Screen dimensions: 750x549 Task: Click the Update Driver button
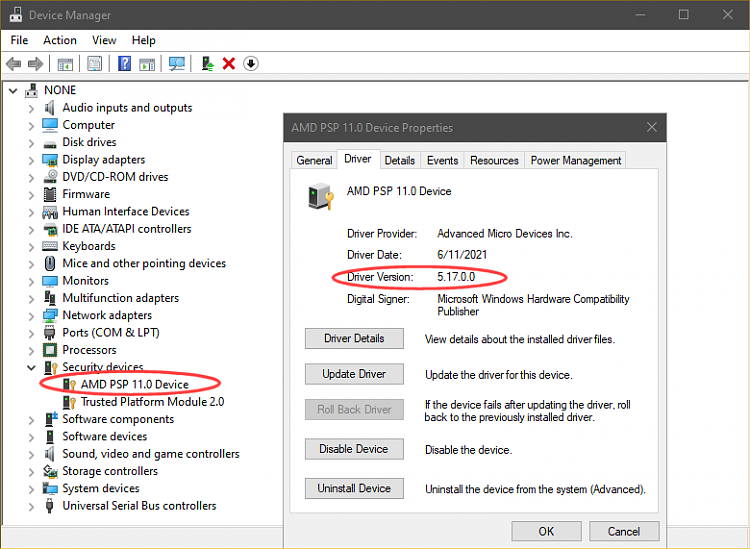[x=354, y=374]
